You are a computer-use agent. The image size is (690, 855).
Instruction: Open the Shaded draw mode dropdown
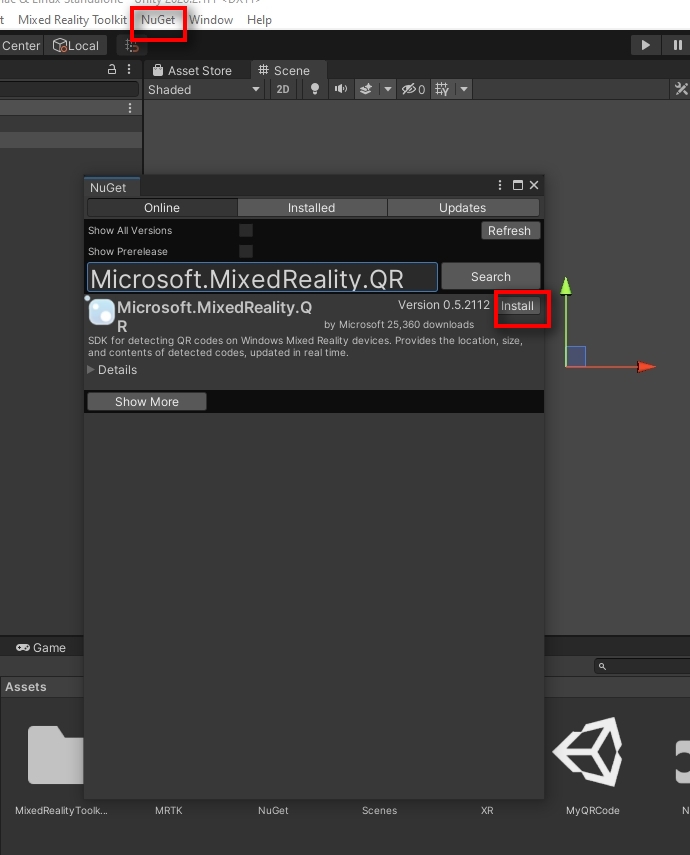(x=203, y=89)
